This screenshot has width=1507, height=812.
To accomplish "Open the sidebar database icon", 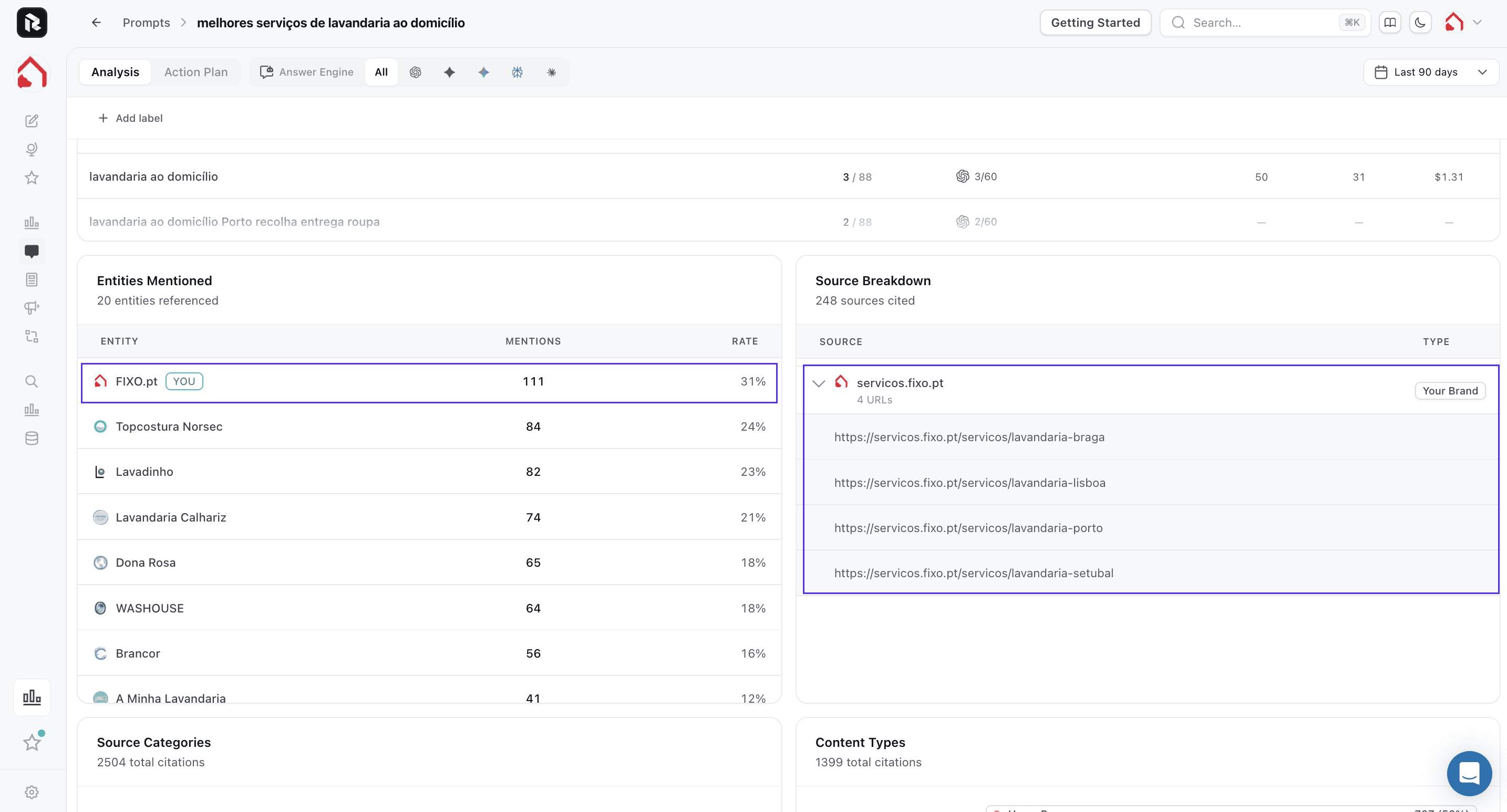I will [x=32, y=439].
